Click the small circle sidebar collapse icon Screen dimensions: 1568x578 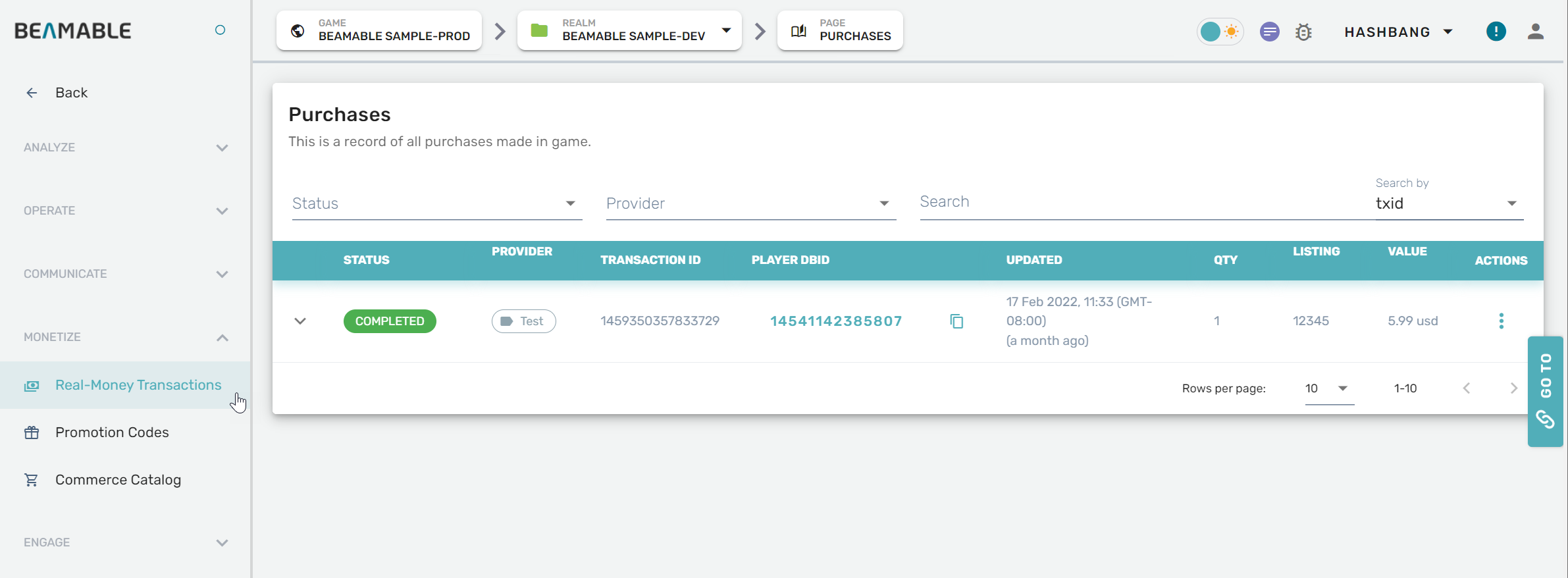tap(220, 30)
